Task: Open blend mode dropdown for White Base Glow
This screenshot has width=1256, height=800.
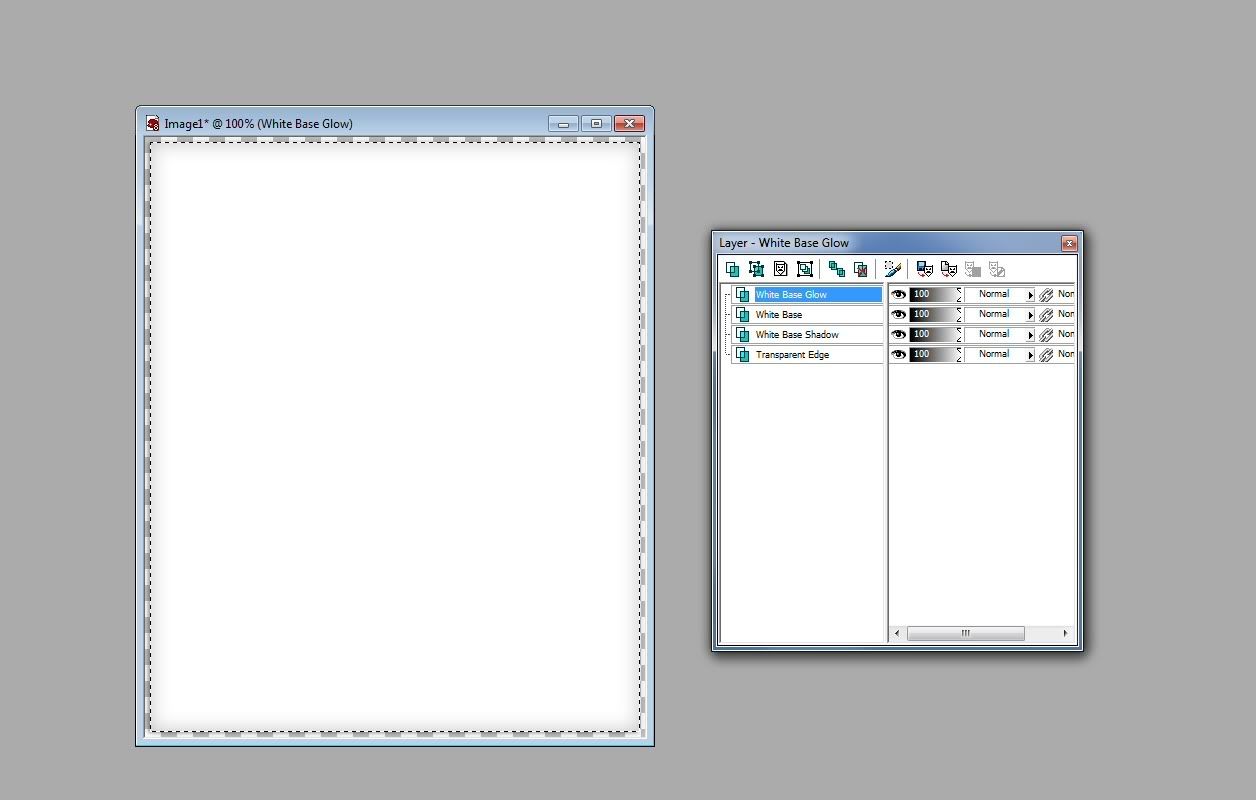Action: tap(1030, 295)
